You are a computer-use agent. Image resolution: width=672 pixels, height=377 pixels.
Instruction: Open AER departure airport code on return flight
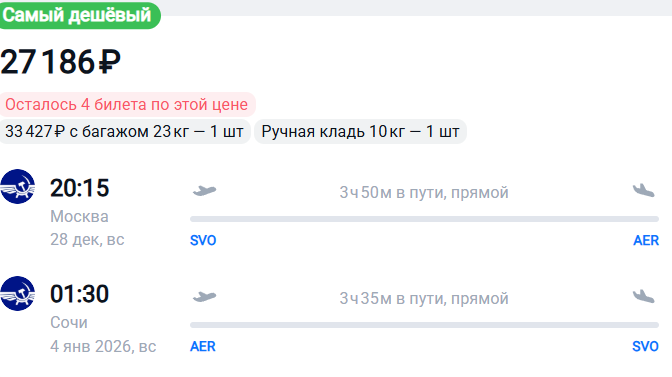[203, 346]
